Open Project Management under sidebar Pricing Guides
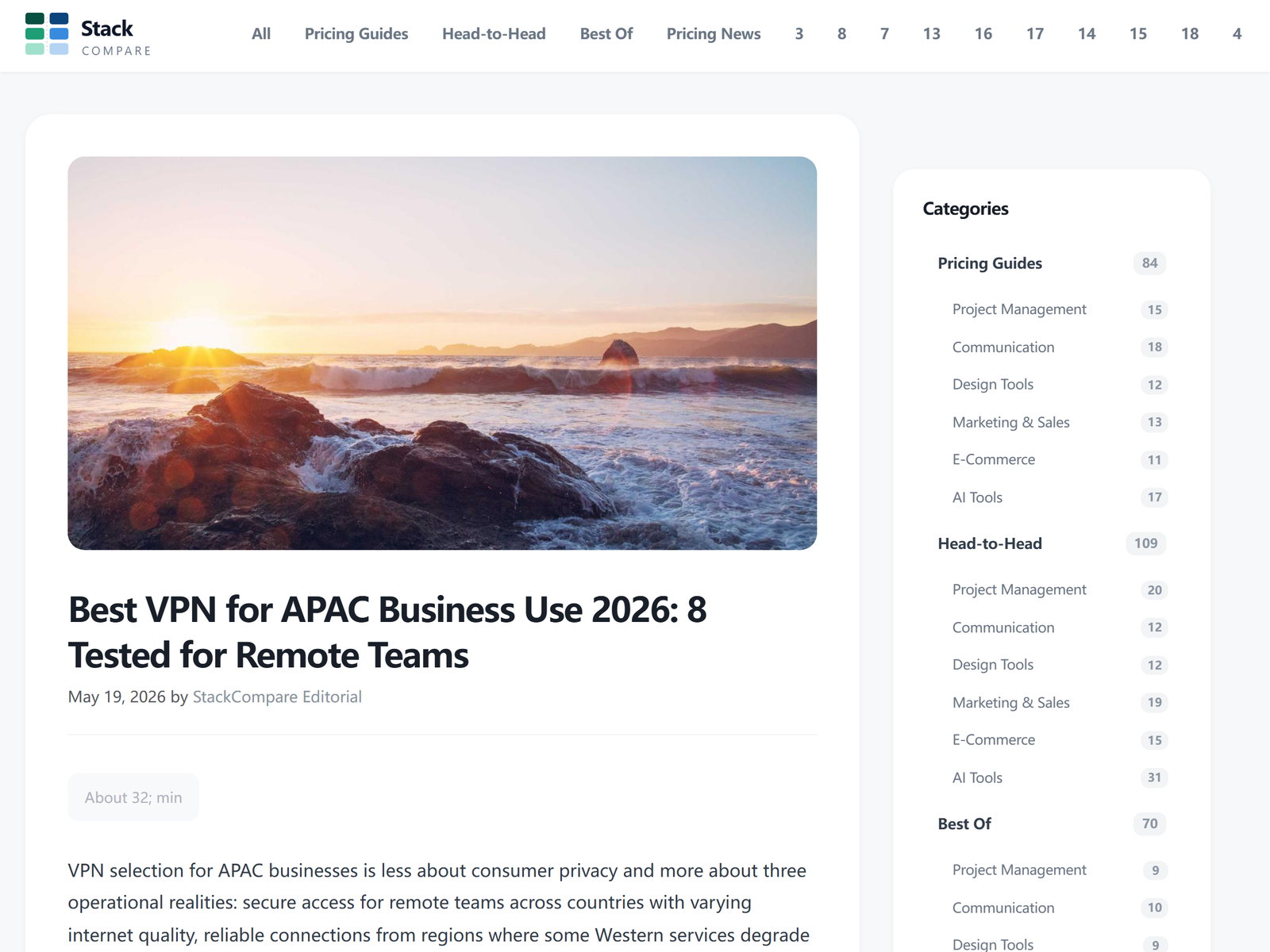Screen dimensions: 1270x952 (1019, 309)
